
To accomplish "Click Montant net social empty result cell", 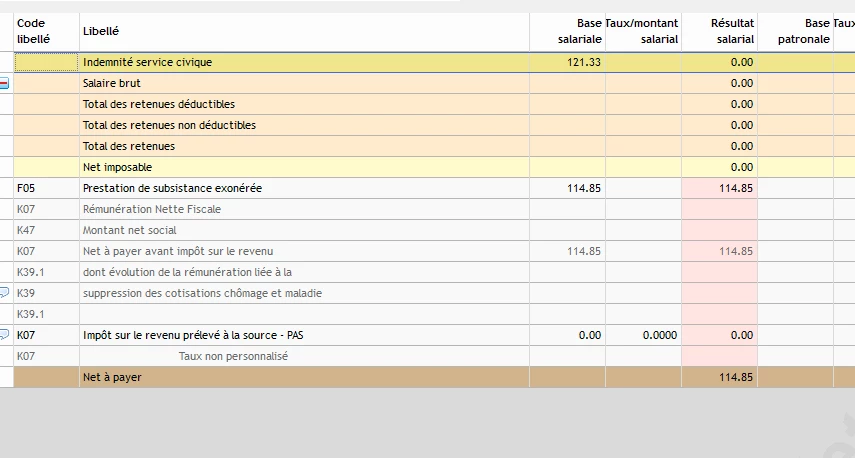I will point(719,230).
